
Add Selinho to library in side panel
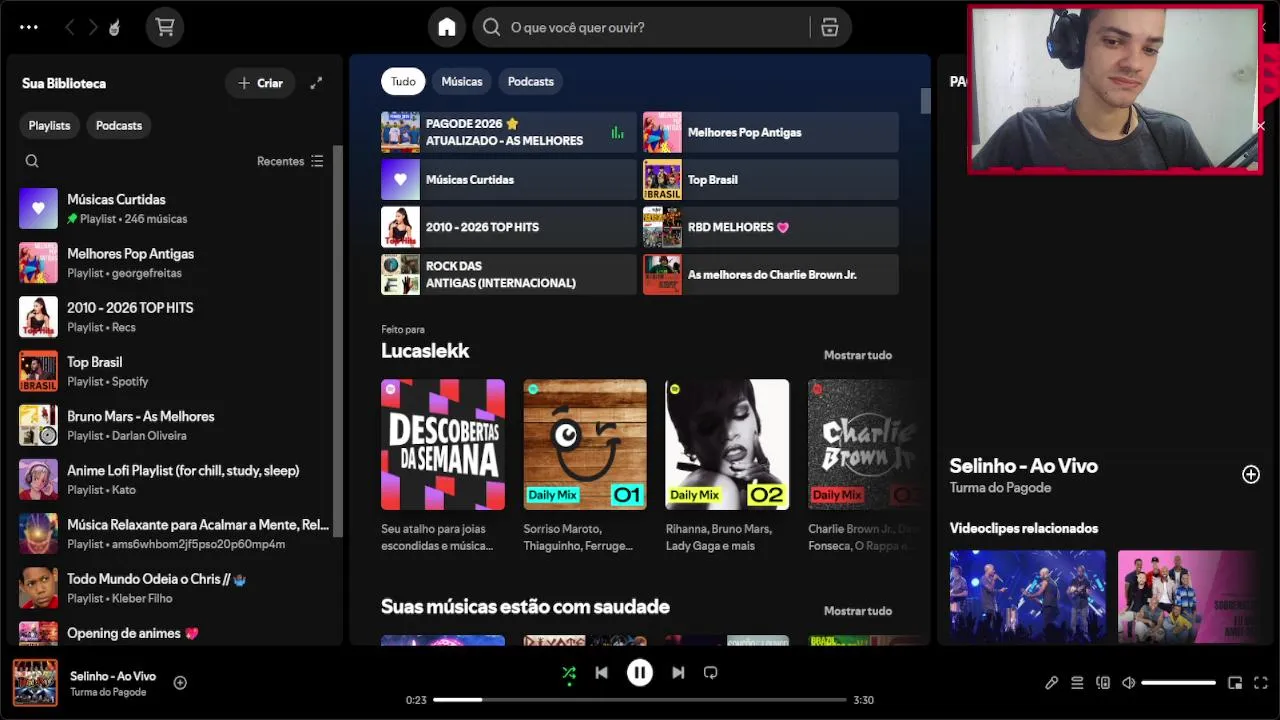pos(1251,474)
